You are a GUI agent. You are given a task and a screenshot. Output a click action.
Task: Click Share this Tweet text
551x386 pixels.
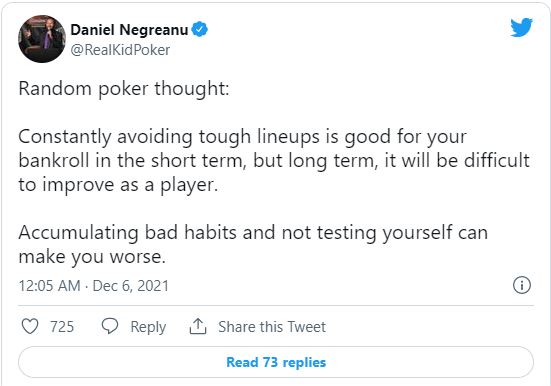coord(272,327)
